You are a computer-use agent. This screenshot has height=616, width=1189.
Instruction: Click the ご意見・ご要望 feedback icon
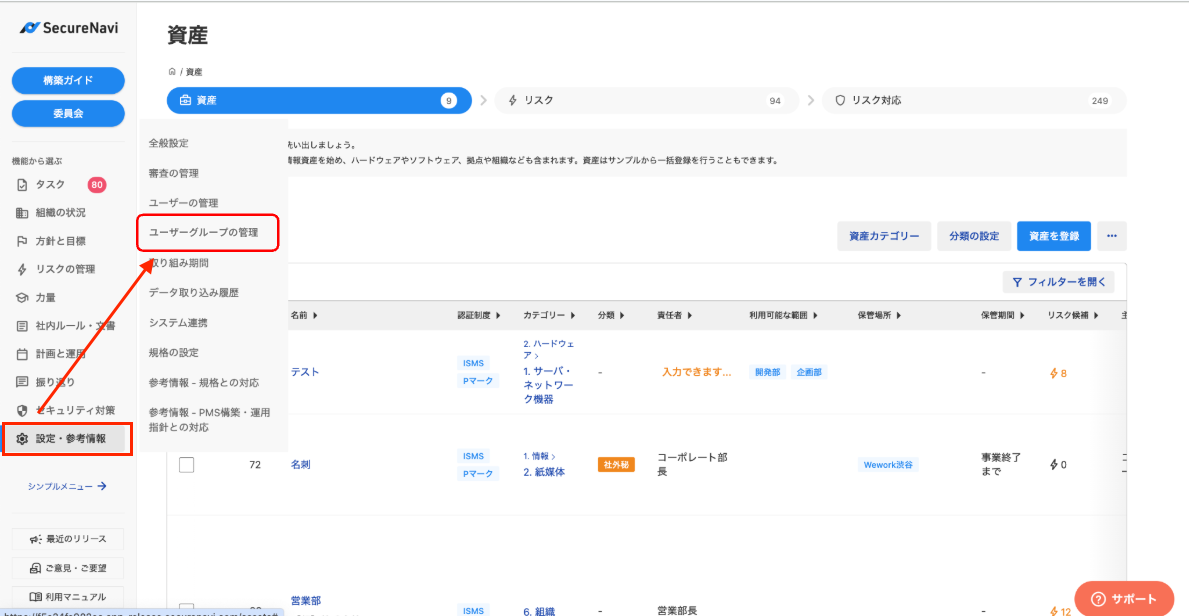pyautogui.click(x=35, y=567)
